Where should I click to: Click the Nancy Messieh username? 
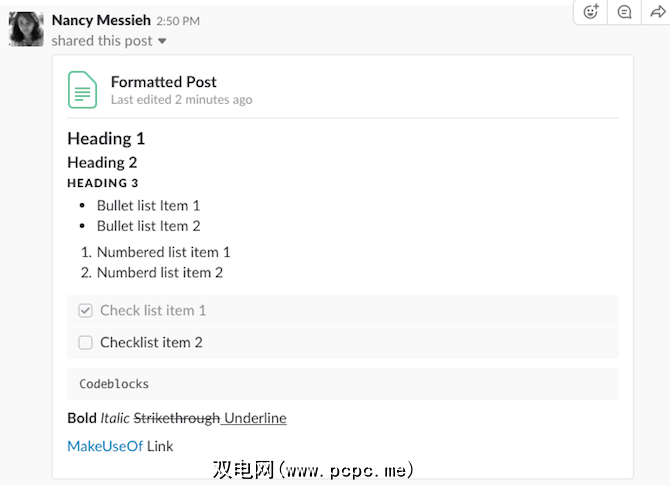click(x=101, y=20)
